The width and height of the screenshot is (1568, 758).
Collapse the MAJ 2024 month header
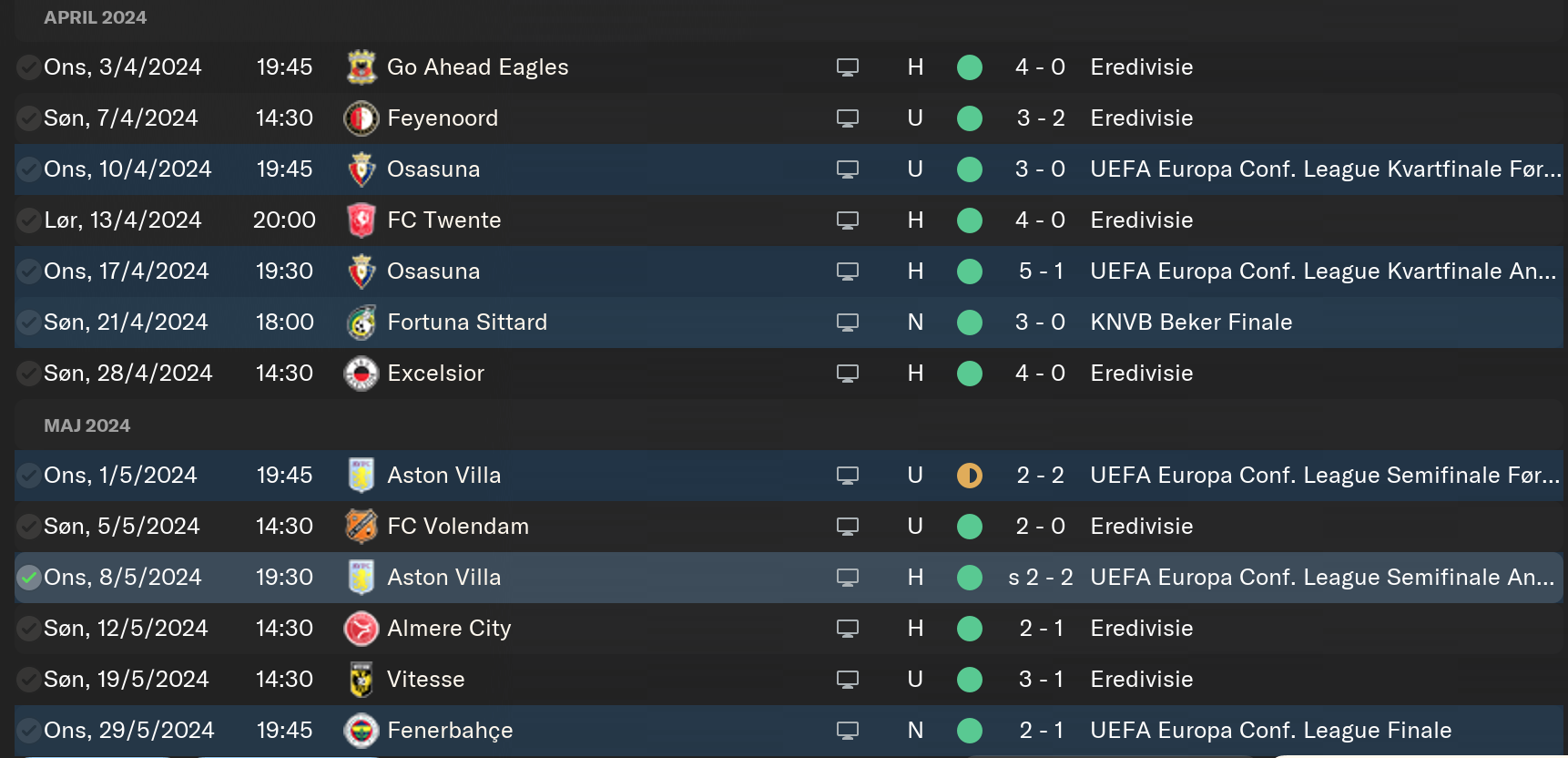coord(87,425)
